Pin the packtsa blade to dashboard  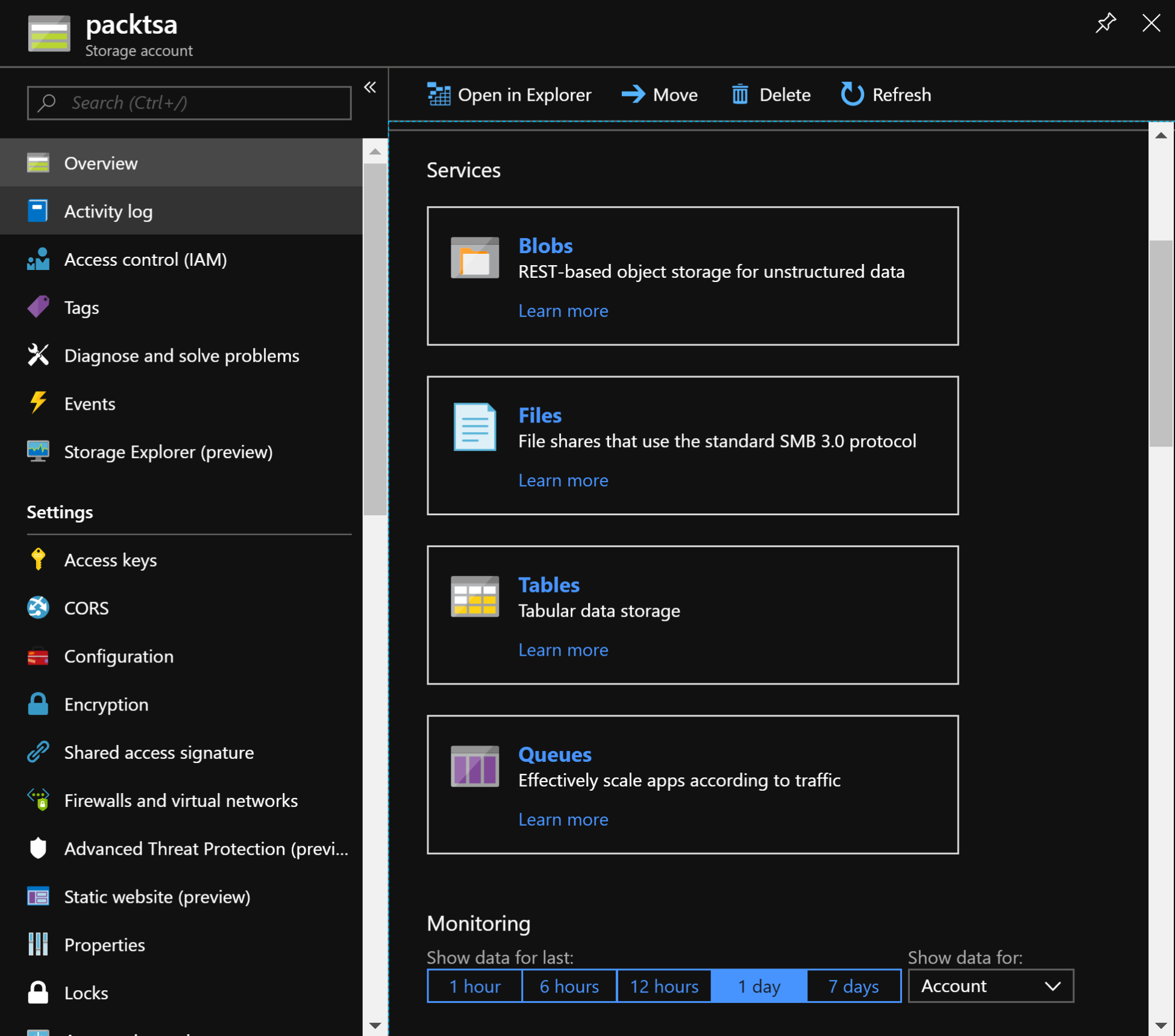[1106, 23]
